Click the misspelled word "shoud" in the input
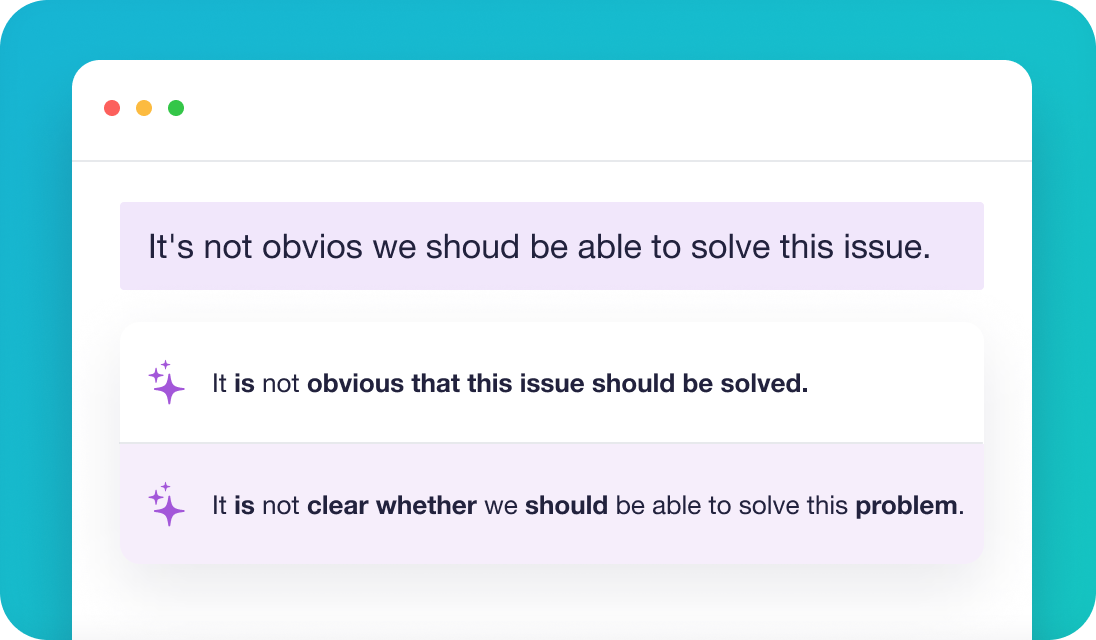Image resolution: width=1096 pixels, height=640 pixels. tap(465, 247)
